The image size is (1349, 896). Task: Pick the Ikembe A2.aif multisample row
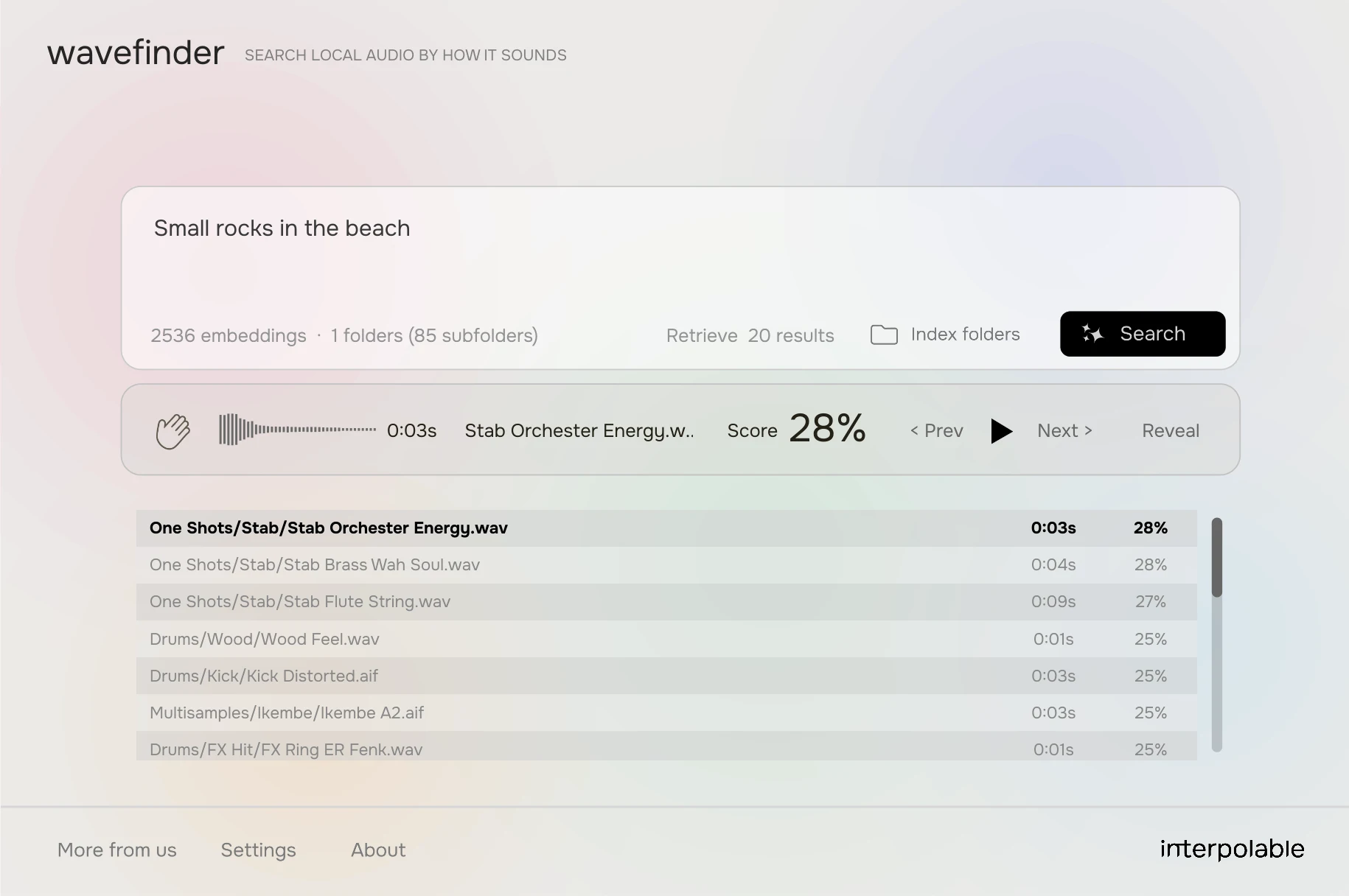pyautogui.click(x=666, y=713)
